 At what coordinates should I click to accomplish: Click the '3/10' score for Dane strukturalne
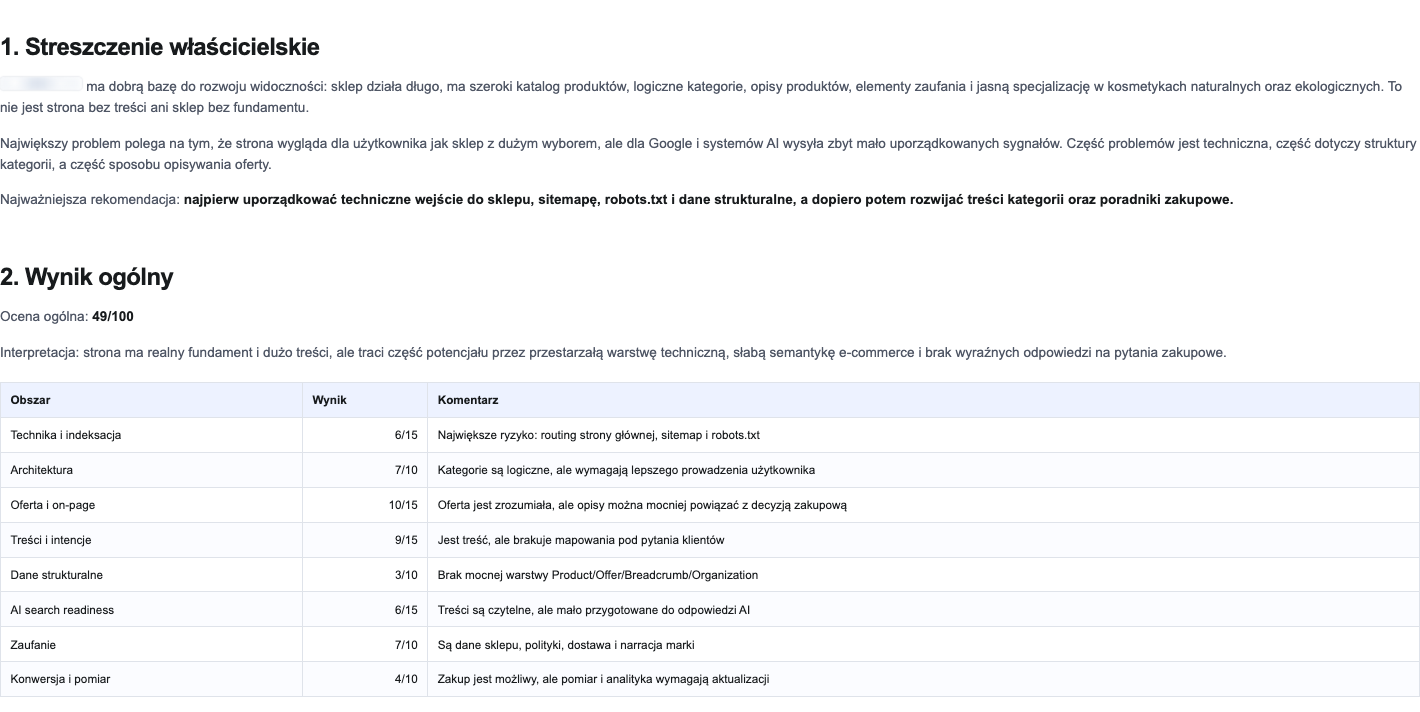[x=406, y=575]
